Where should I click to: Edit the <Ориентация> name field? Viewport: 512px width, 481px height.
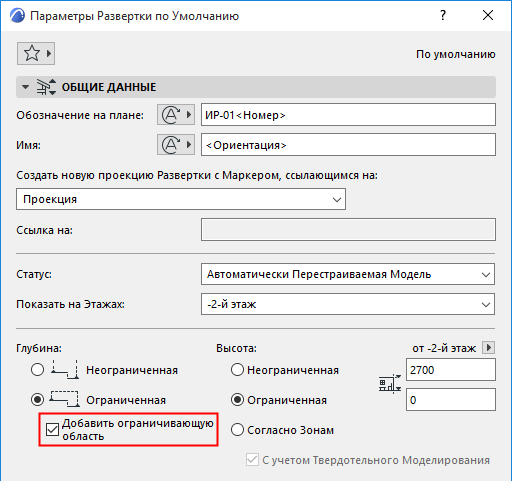click(x=348, y=145)
